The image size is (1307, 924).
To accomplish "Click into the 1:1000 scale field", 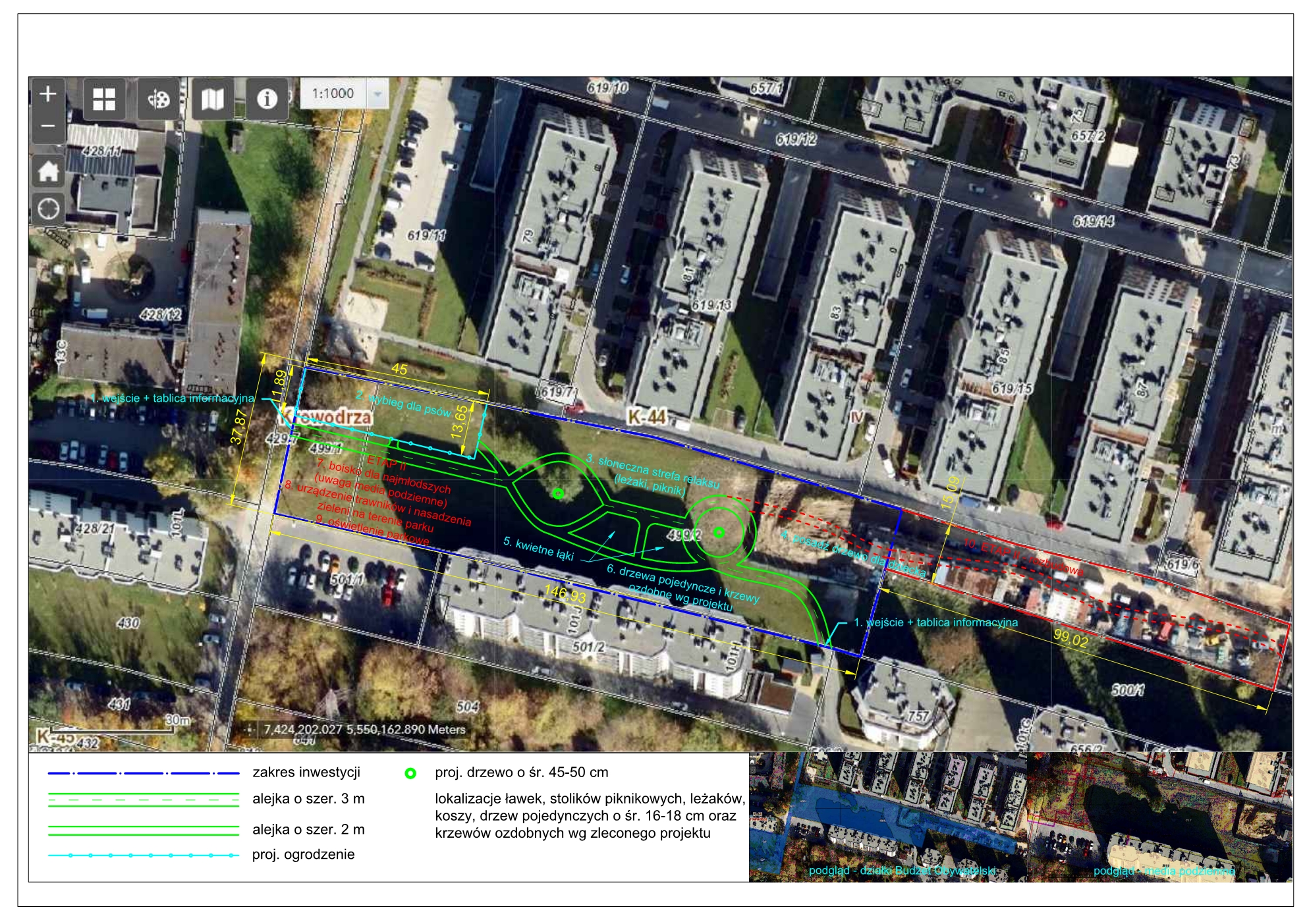I will pyautogui.click(x=333, y=94).
